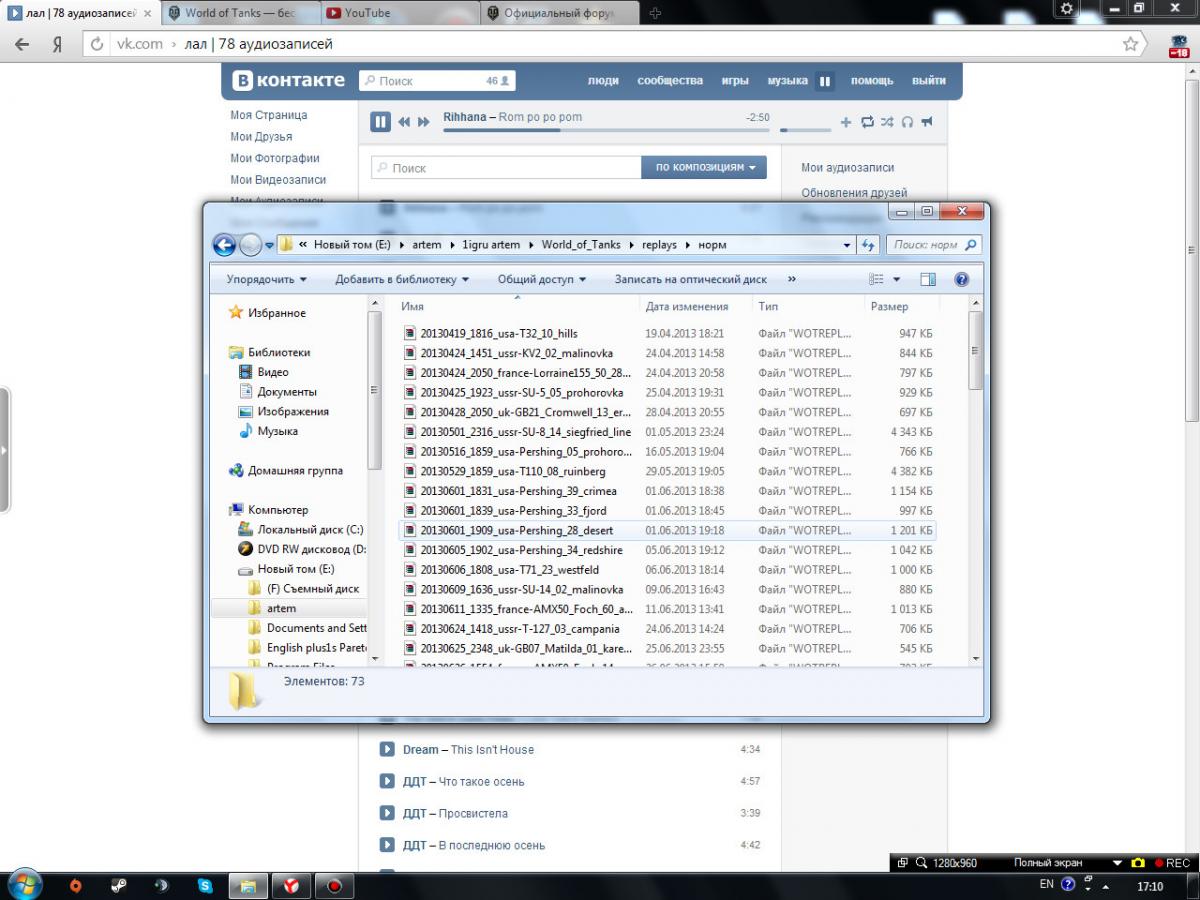Select file 20130601_1909_usa-Pershing_28_desert

click(516, 530)
